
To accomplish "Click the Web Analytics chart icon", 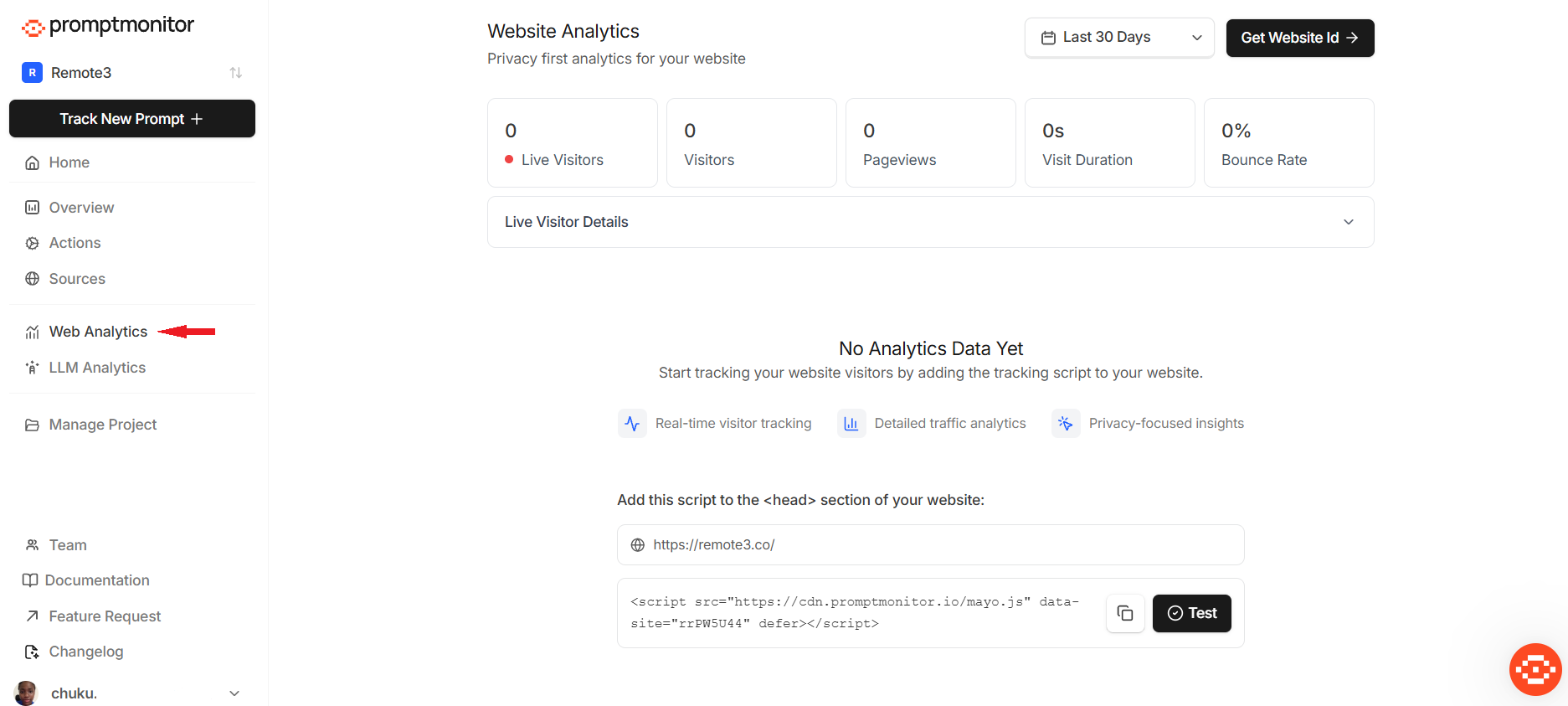I will (32, 332).
